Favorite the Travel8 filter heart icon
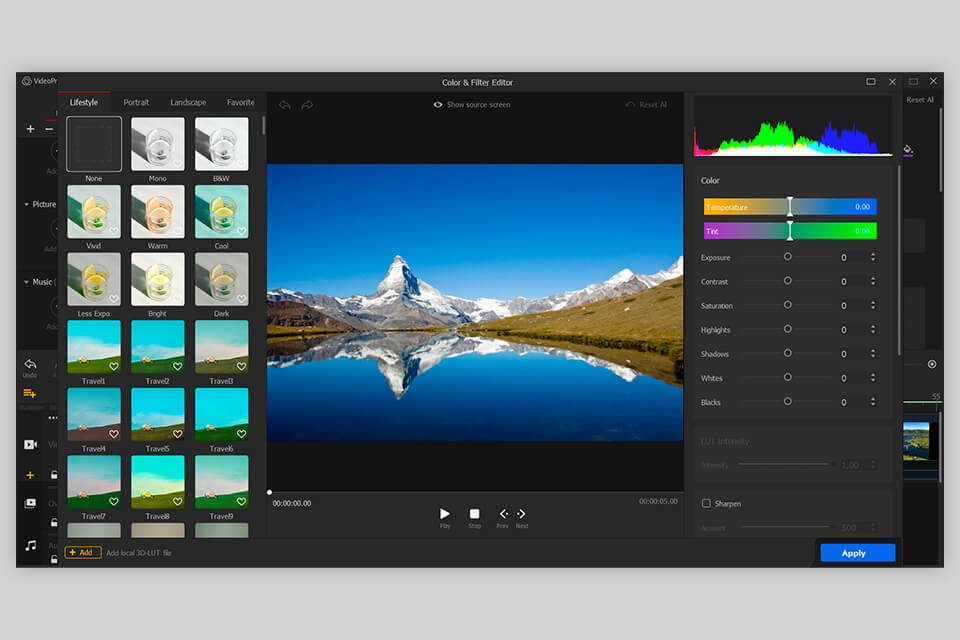This screenshot has height=640, width=960. pyautogui.click(x=178, y=501)
